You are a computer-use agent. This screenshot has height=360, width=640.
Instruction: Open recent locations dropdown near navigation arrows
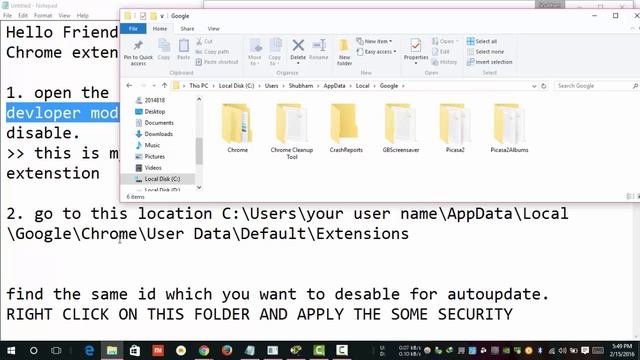pyautogui.click(x=154, y=86)
